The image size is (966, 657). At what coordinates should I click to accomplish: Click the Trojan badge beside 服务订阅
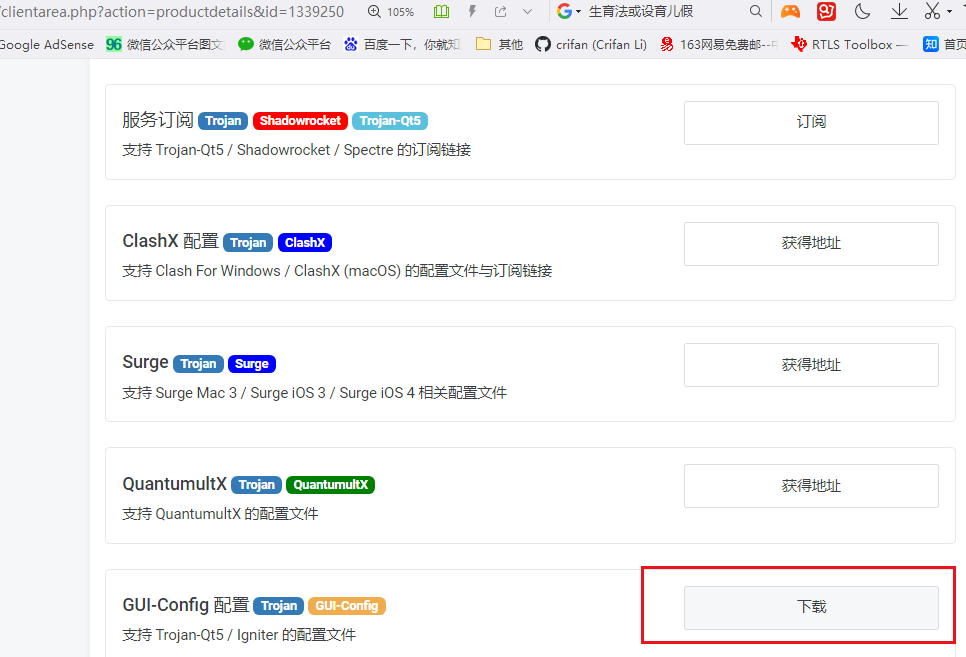[x=223, y=121]
